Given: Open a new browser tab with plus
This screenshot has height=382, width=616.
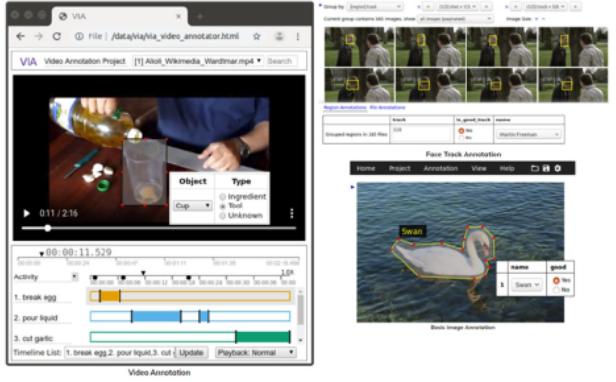Looking at the screenshot, I should [x=200, y=17].
